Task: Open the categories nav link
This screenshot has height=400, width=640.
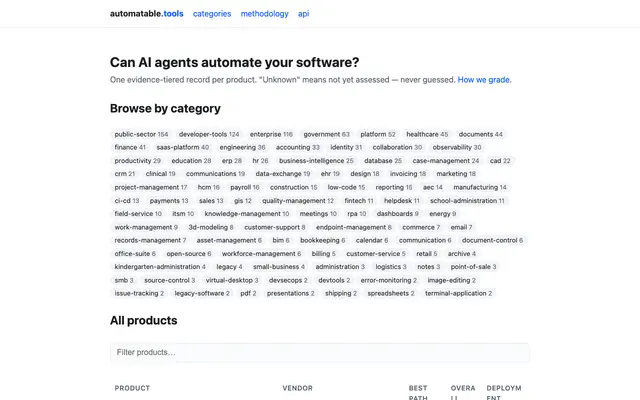Action: point(212,14)
